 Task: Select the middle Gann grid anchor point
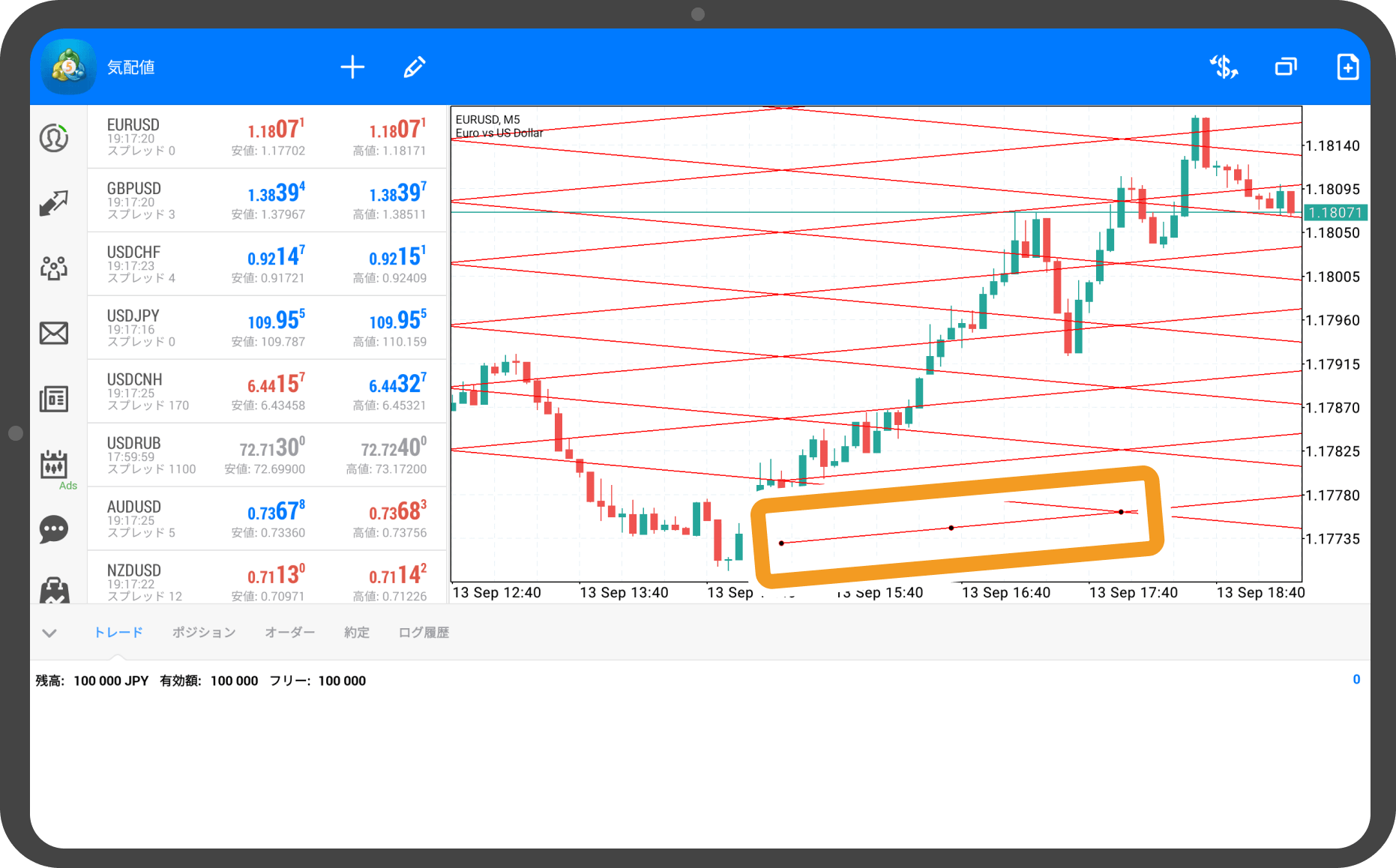951,528
